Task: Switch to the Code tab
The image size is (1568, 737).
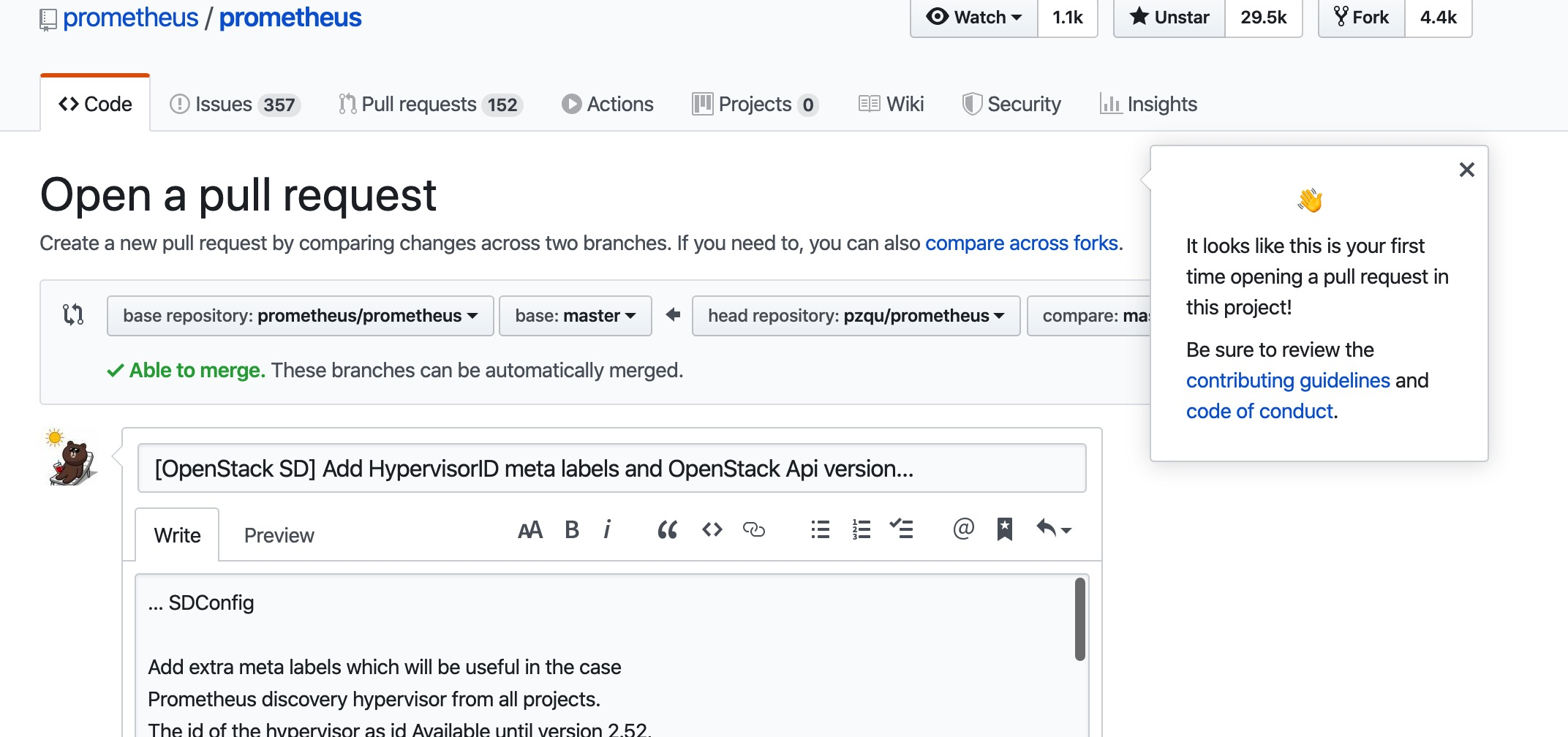Action: [95, 104]
